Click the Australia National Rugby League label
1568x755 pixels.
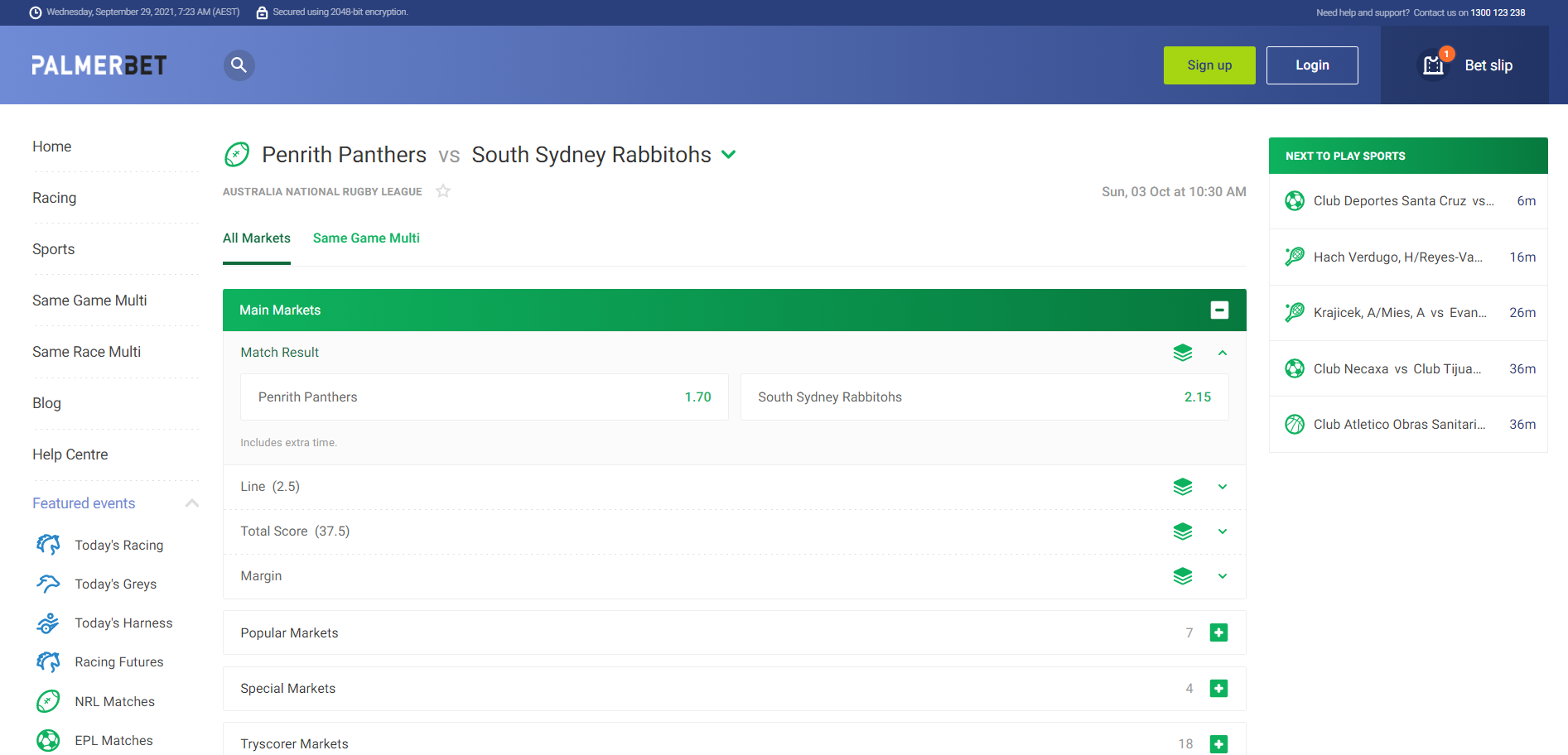322,192
